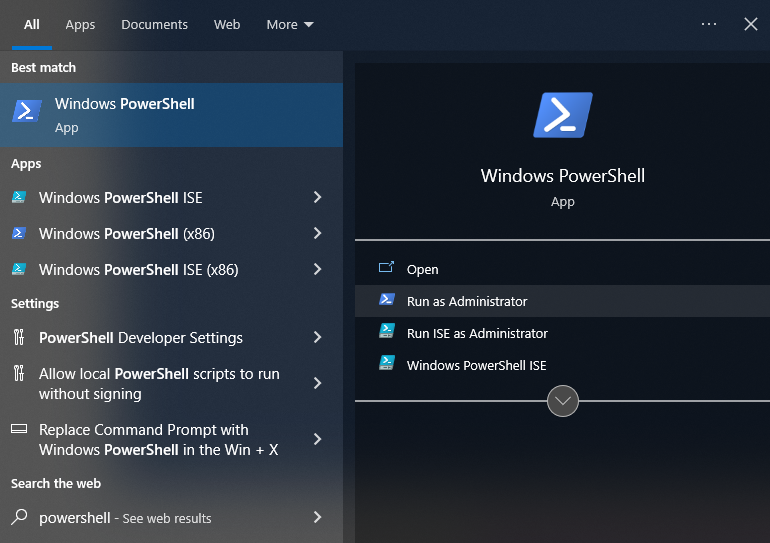Expand more actions with the down chevron

tap(563, 401)
